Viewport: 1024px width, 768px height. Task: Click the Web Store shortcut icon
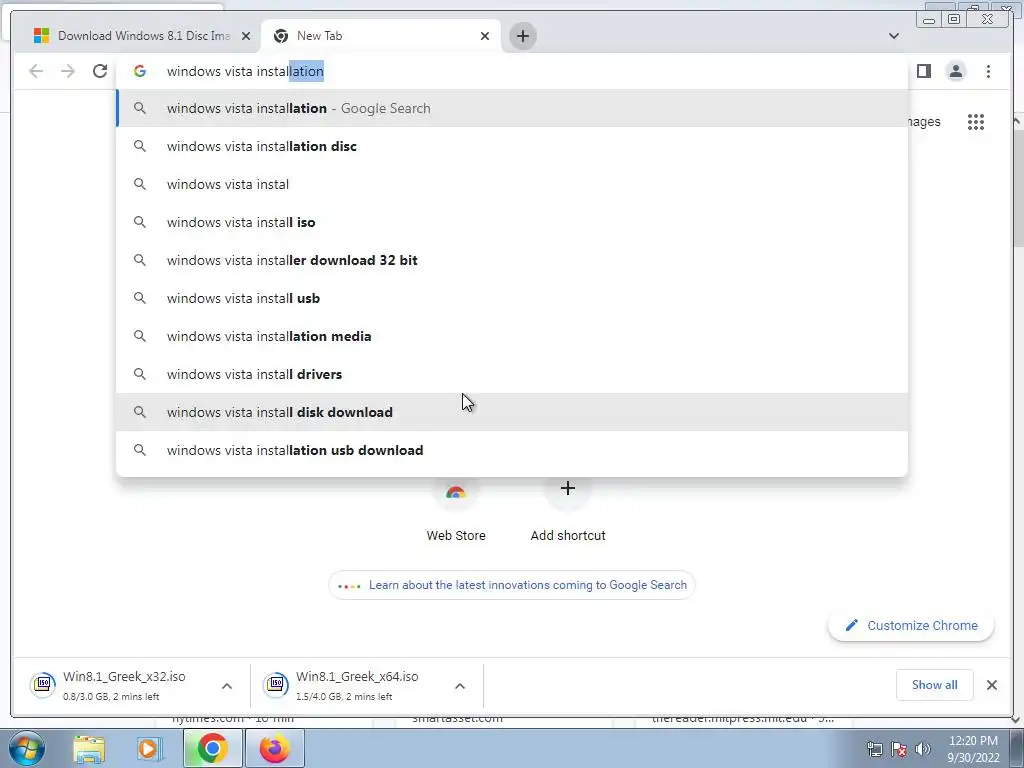(x=456, y=492)
